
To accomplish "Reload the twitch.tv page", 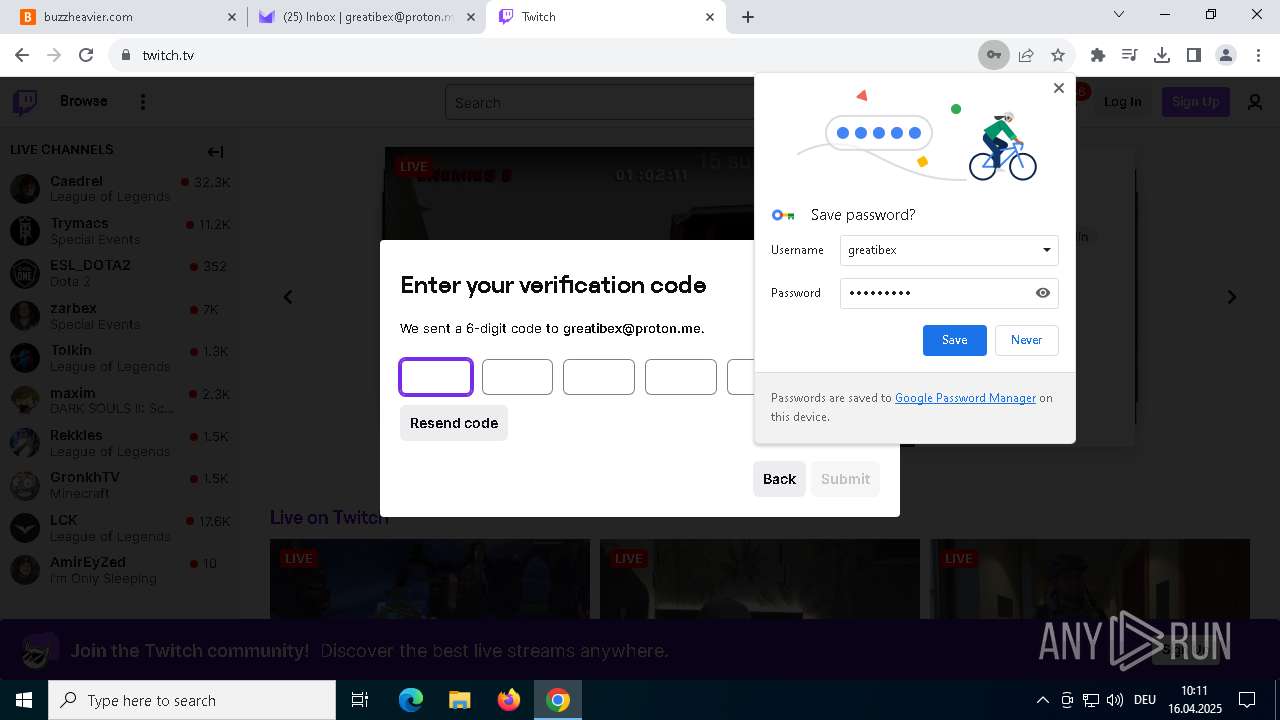I will click(x=86, y=55).
